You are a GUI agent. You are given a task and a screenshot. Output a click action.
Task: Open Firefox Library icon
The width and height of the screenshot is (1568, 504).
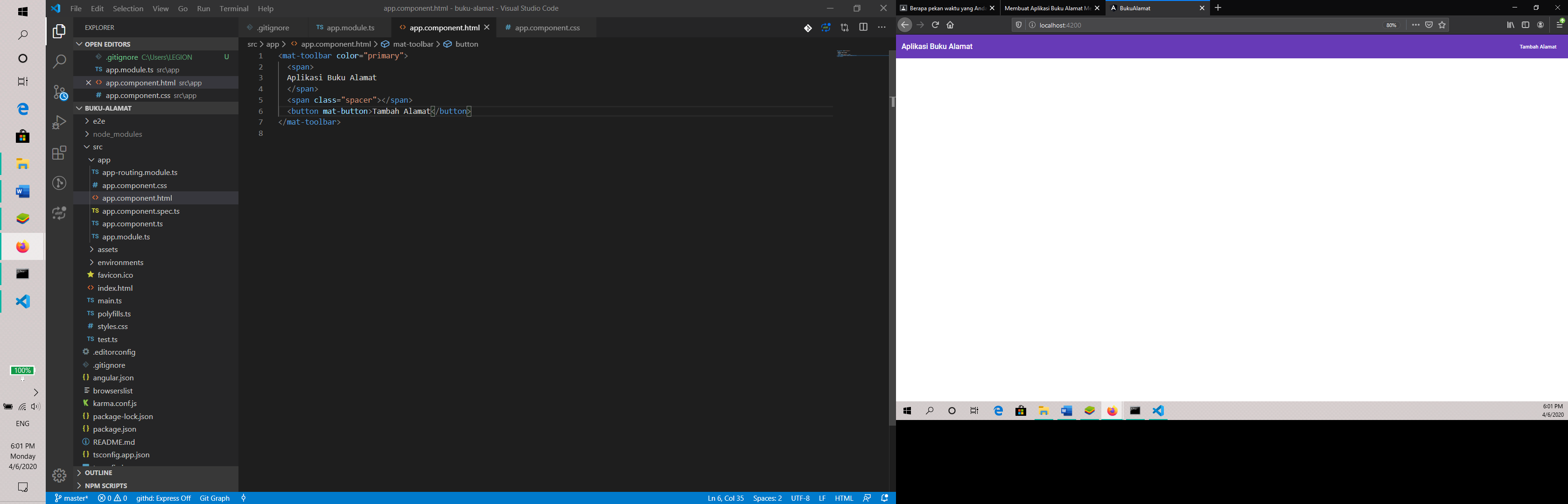coord(1510,25)
